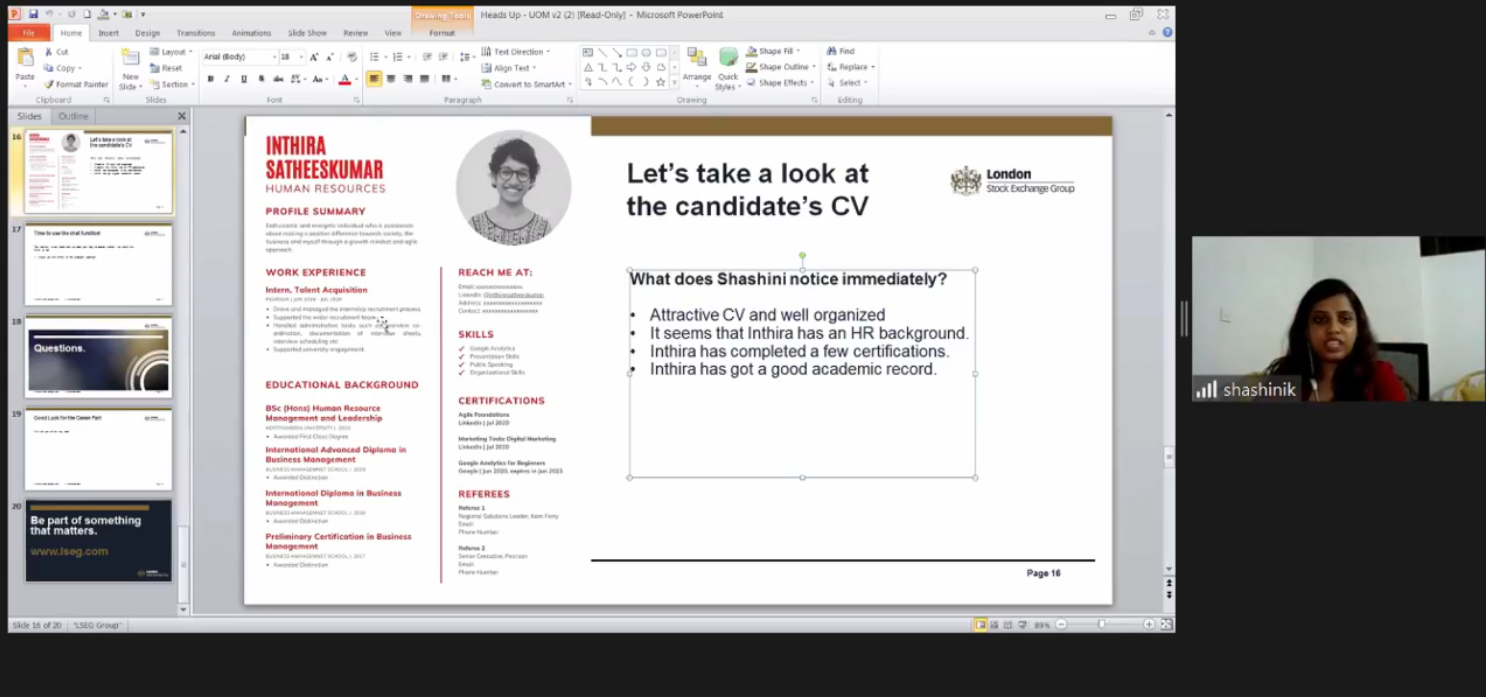Viewport: 1486px width, 697px height.
Task: Toggle Normal view button in status bar
Action: pos(980,625)
